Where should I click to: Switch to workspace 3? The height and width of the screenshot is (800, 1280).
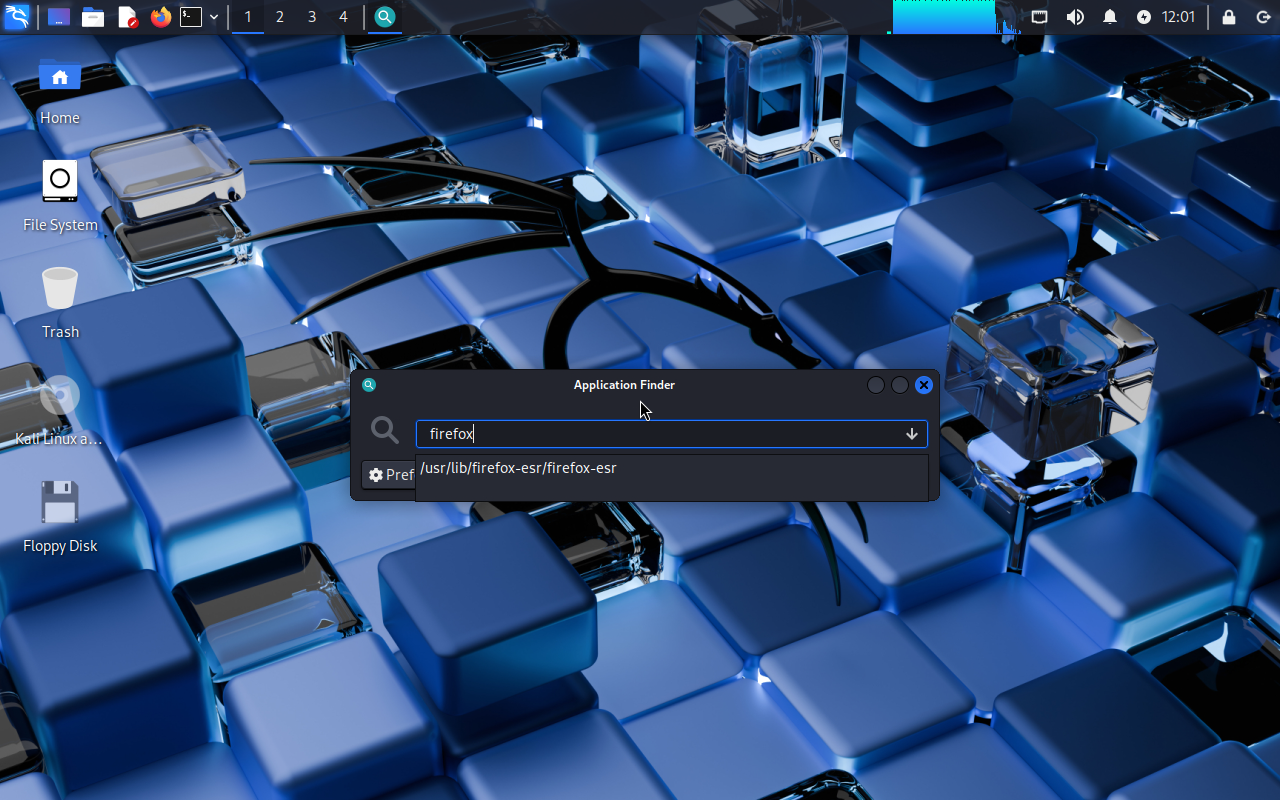coord(312,17)
